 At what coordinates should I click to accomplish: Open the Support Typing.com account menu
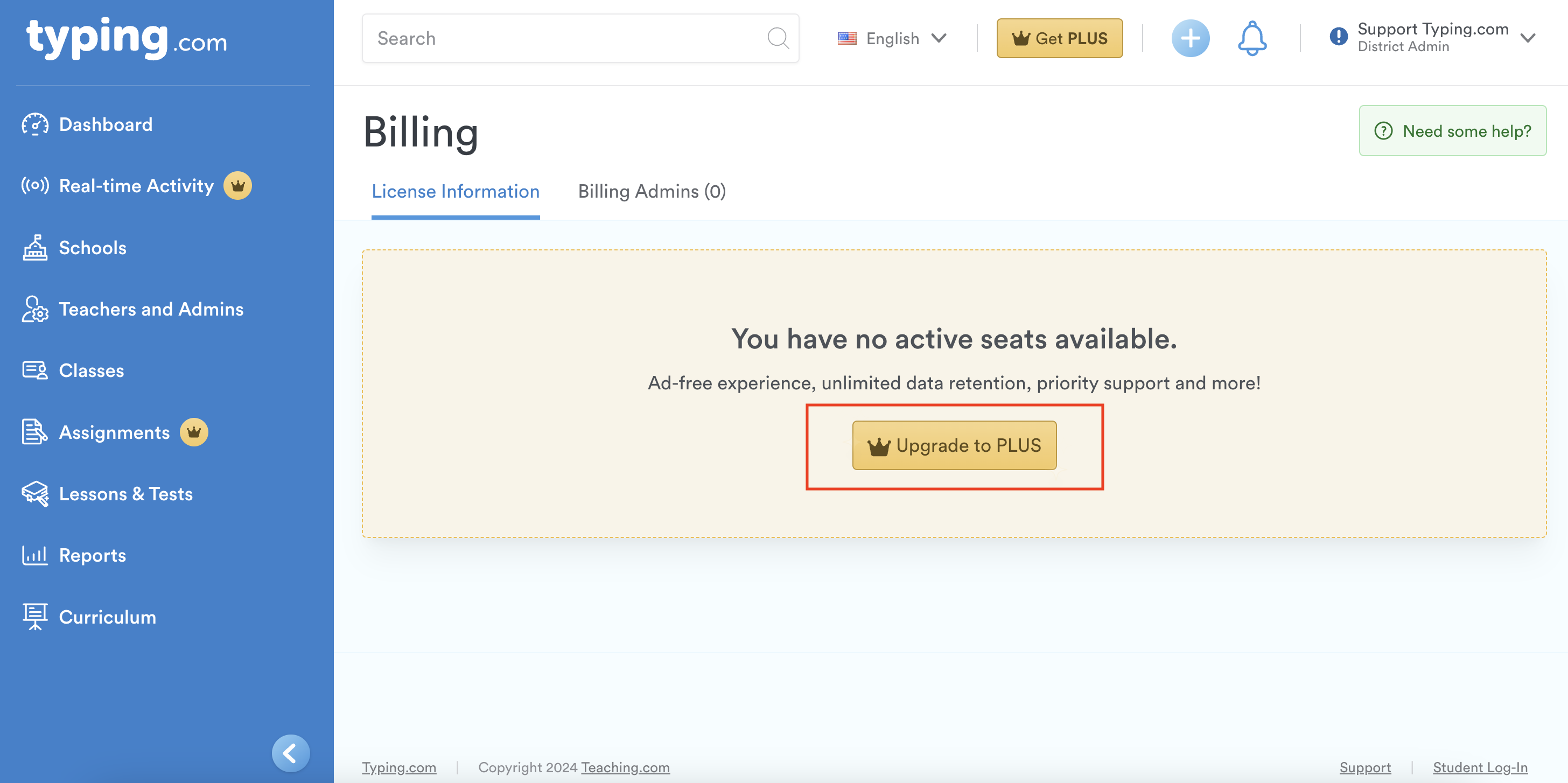tap(1432, 38)
